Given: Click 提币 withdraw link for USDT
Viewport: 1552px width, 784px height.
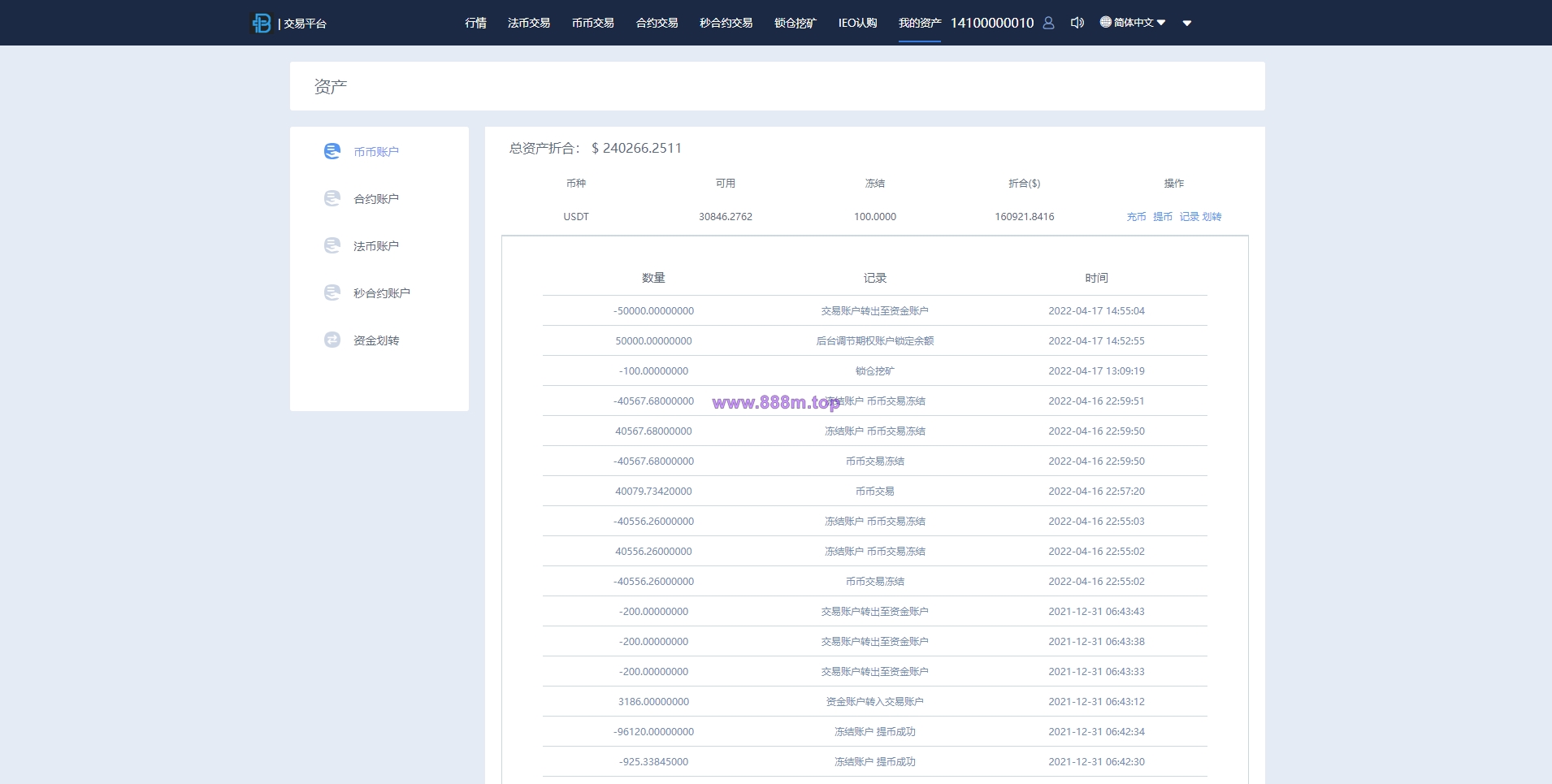Looking at the screenshot, I should [1163, 217].
